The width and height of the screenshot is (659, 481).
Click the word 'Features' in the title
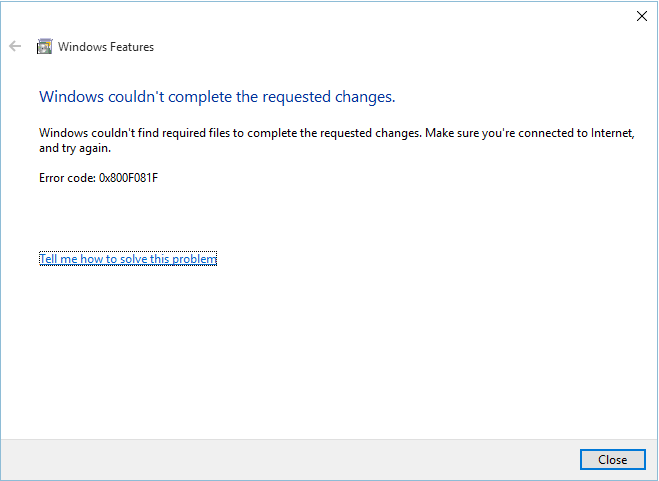(x=132, y=47)
